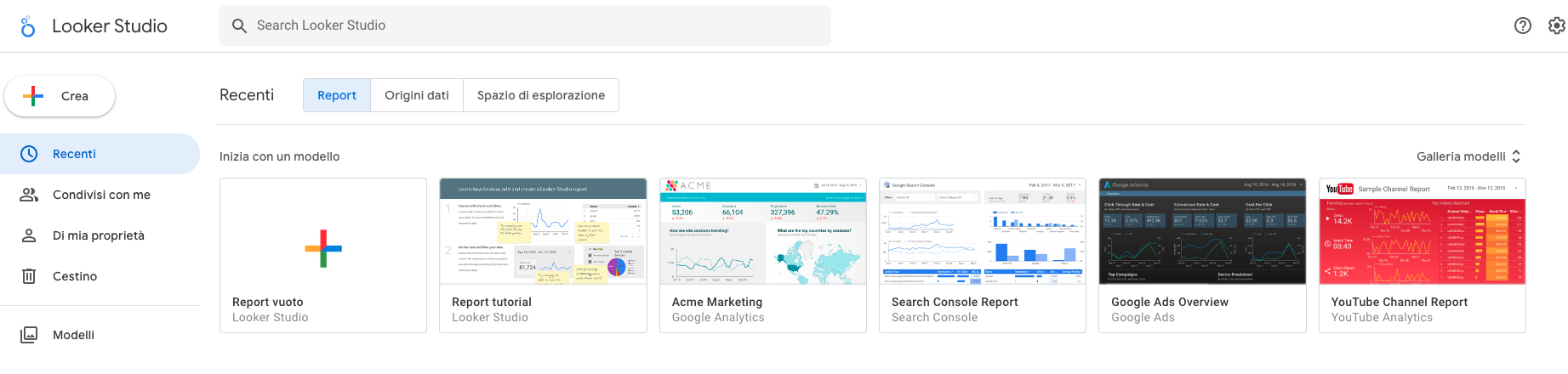
Task: Open the help question mark icon
Action: click(x=1523, y=25)
